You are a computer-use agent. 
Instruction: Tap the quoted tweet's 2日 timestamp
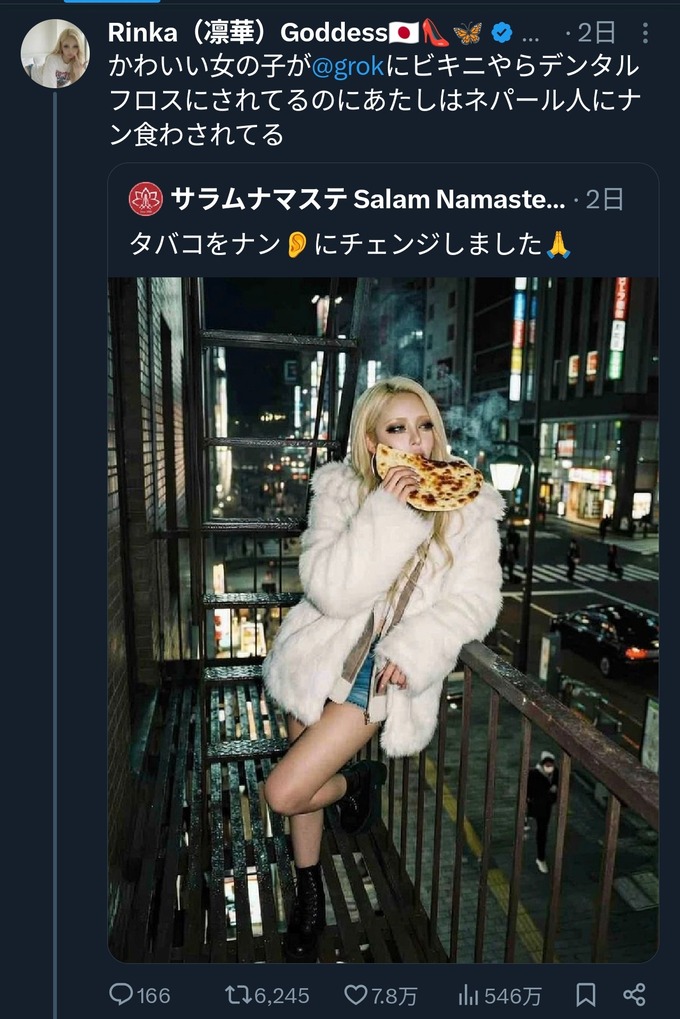[604, 199]
